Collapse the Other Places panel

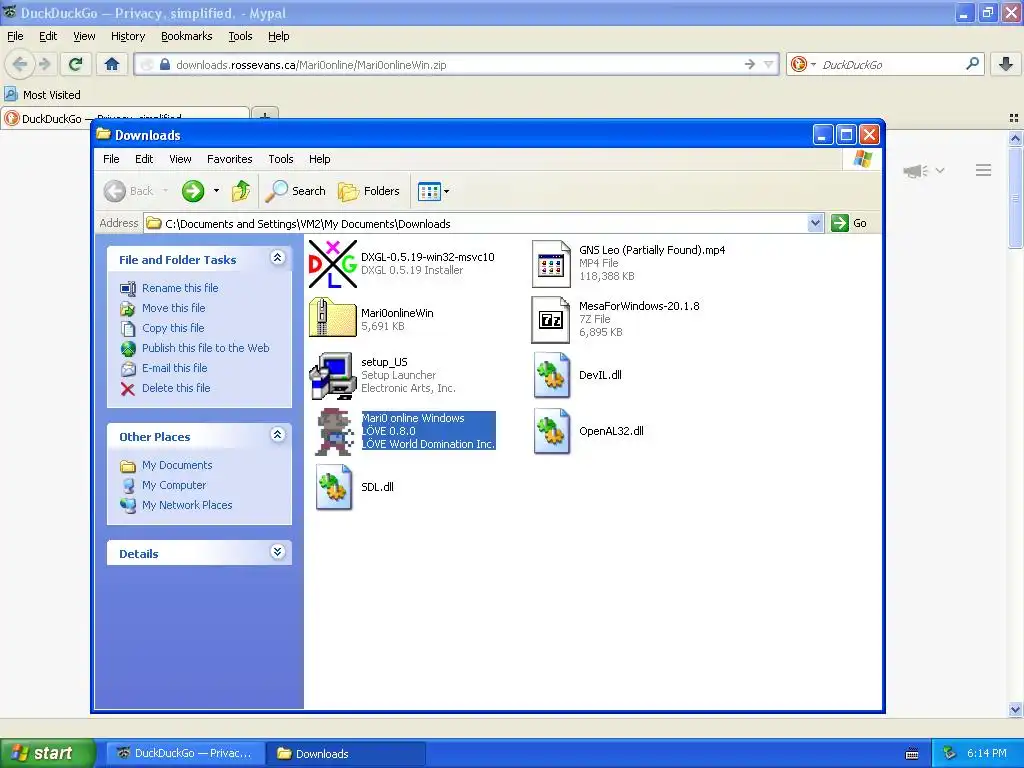[278, 434]
